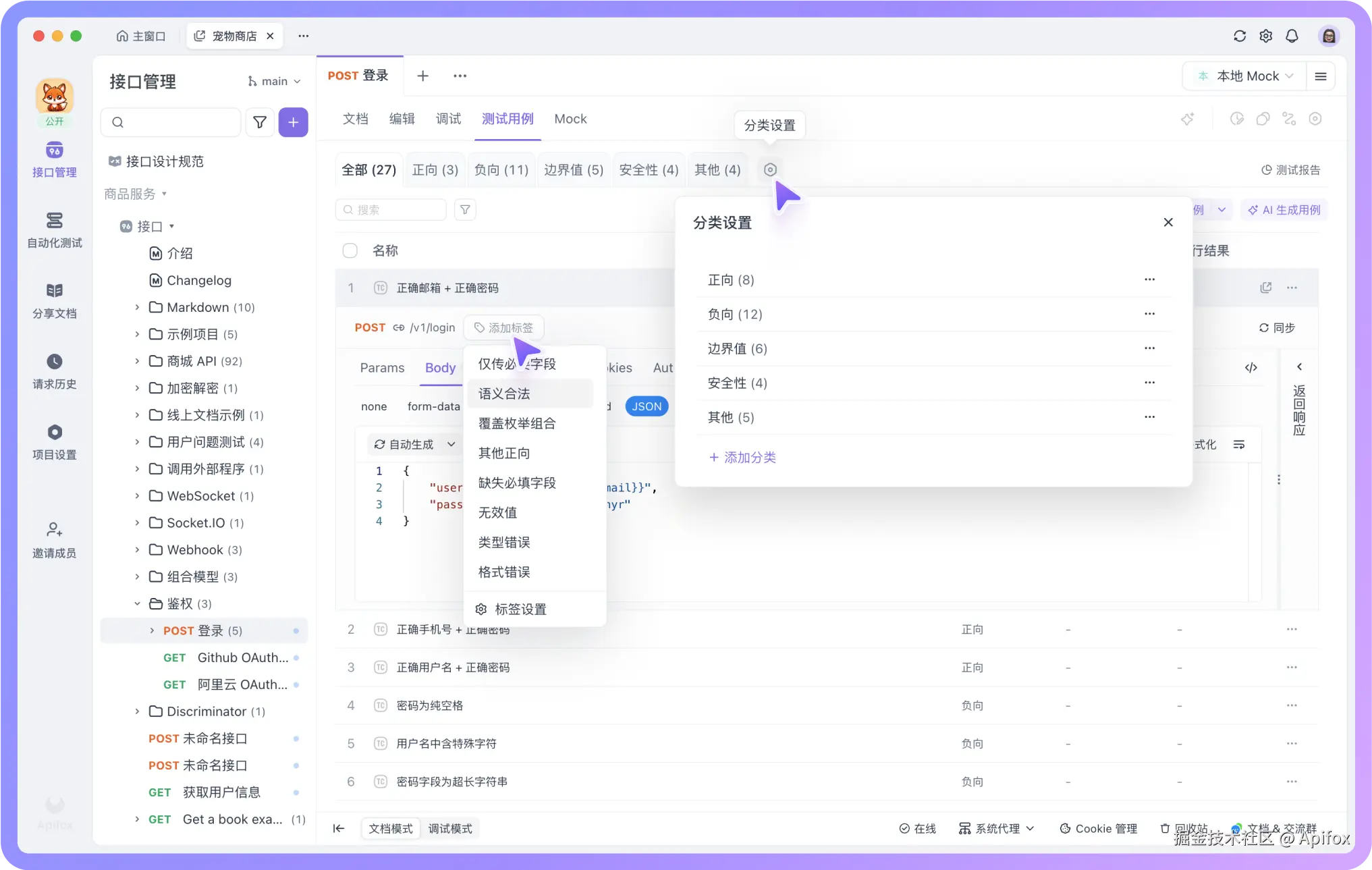The height and width of the screenshot is (870, 1372).
Task: Click the AI 生成用例 button
Action: (1284, 210)
